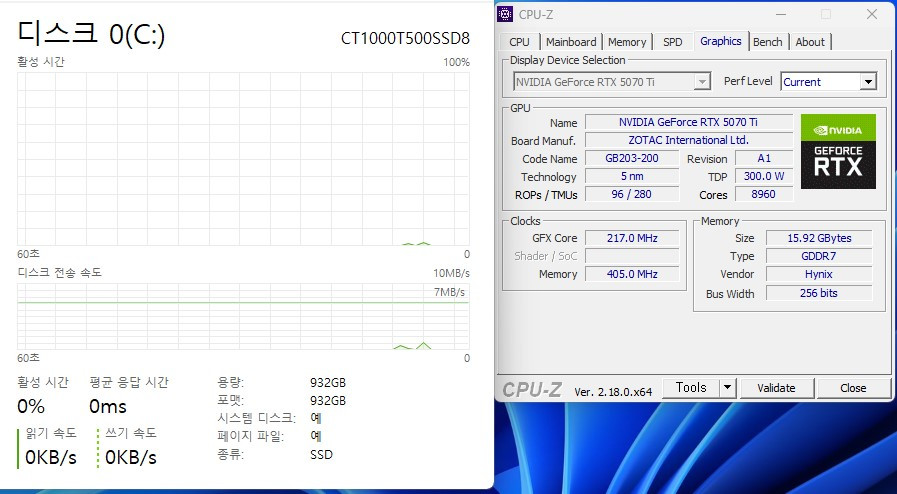Click the 405.0 MHz memory clock value
The height and width of the screenshot is (494, 897).
pos(632,274)
